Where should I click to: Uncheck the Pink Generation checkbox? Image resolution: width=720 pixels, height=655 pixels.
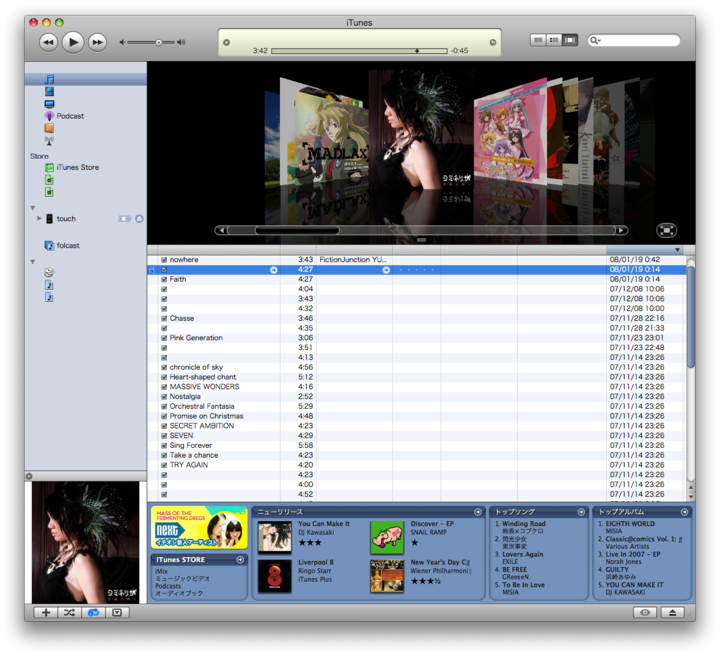pos(164,338)
